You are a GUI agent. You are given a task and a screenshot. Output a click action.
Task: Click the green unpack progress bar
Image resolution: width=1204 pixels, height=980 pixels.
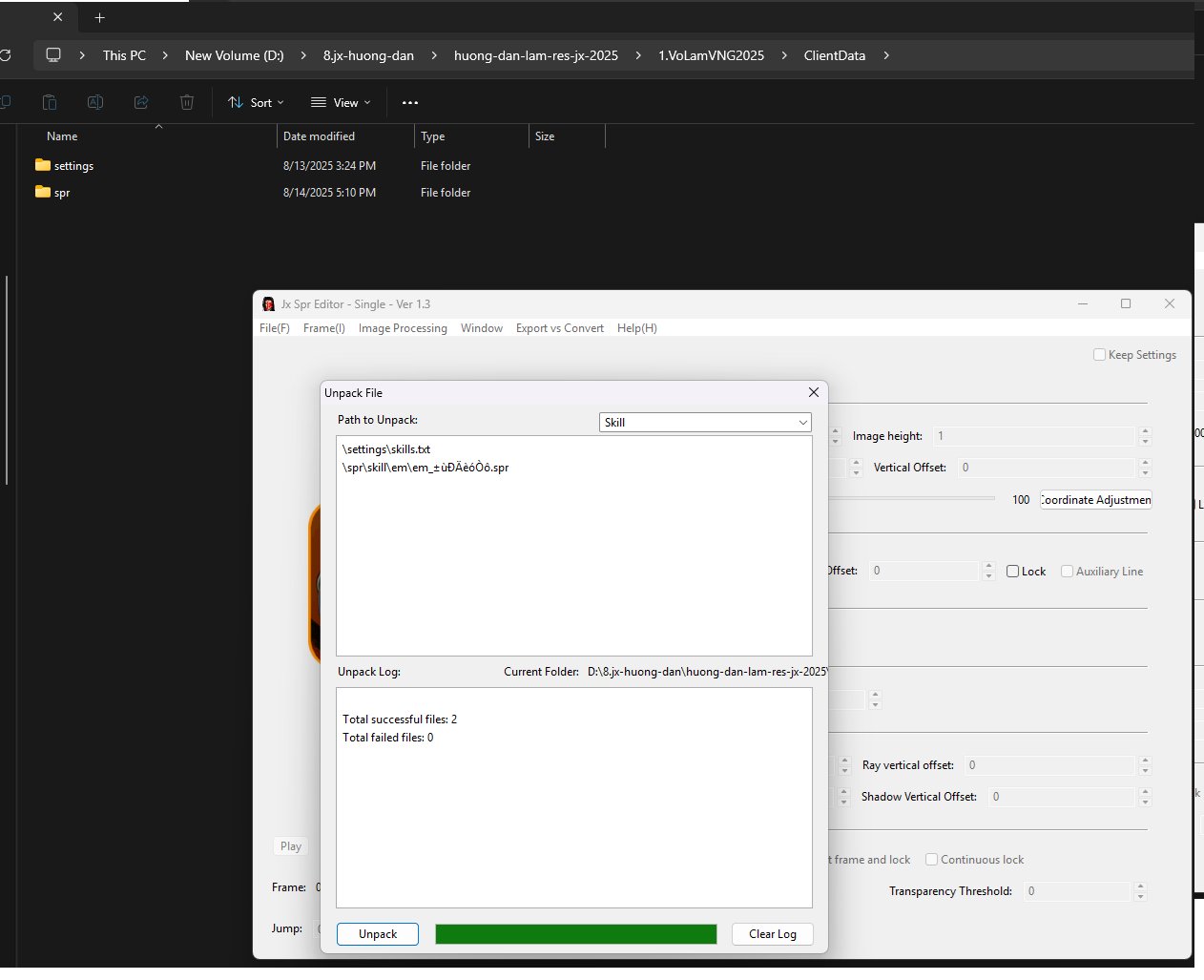pyautogui.click(x=575, y=934)
